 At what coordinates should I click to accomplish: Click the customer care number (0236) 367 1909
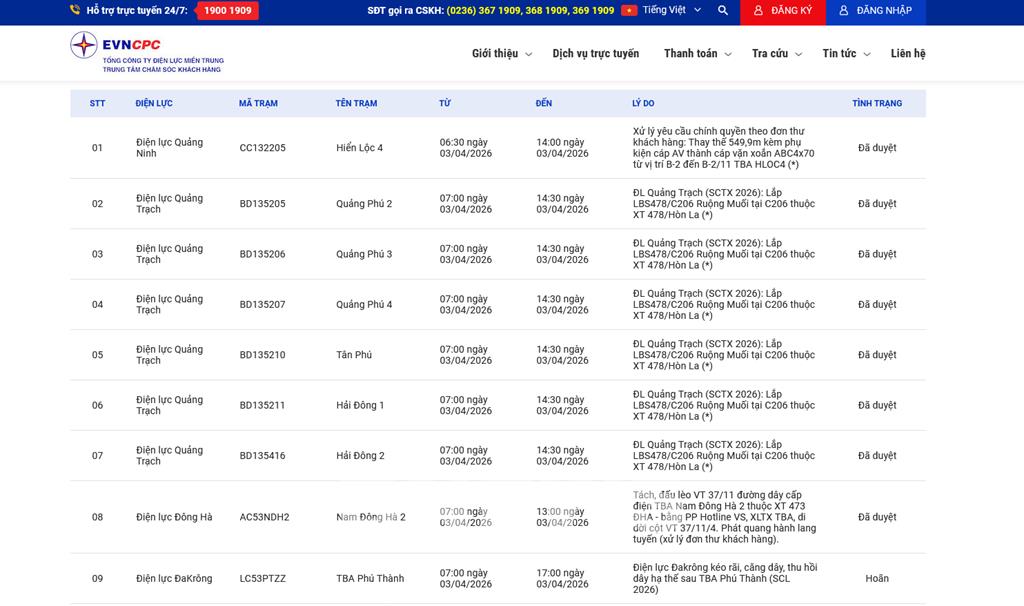click(489, 10)
